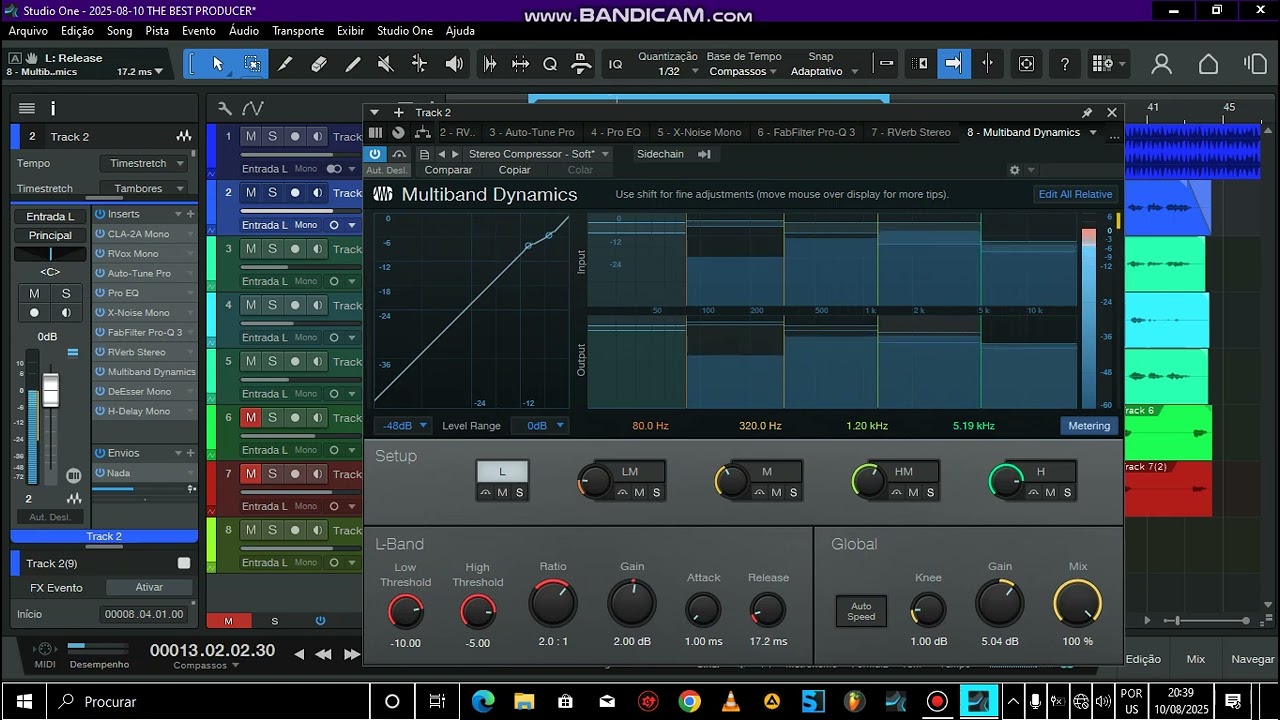Switch to the 4 - Pro EQ tab
The height and width of the screenshot is (720, 1280).
pyautogui.click(x=615, y=132)
